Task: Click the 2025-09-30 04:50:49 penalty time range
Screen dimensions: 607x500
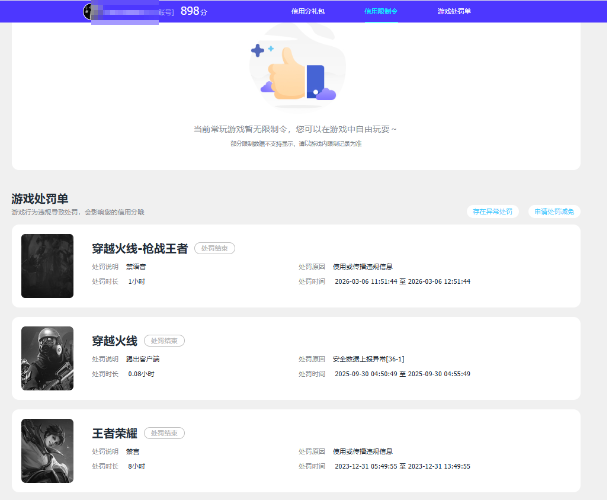Action: (402, 374)
